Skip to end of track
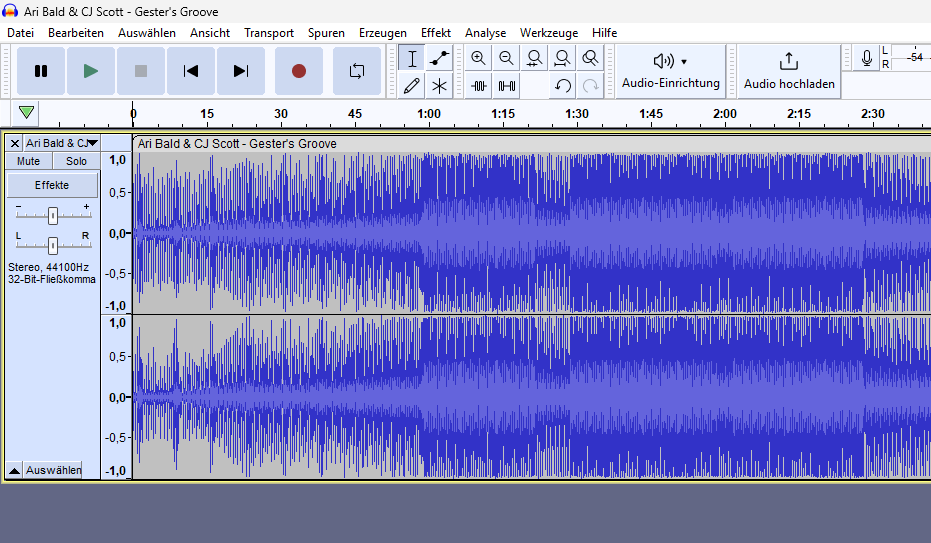Viewport: 931px width, 543px height. click(240, 71)
